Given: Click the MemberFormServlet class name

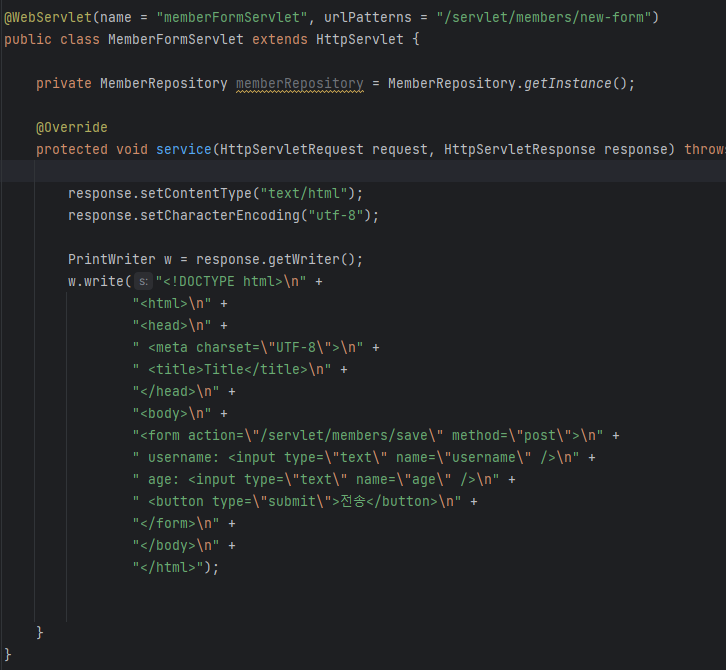Looking at the screenshot, I should click(x=176, y=39).
